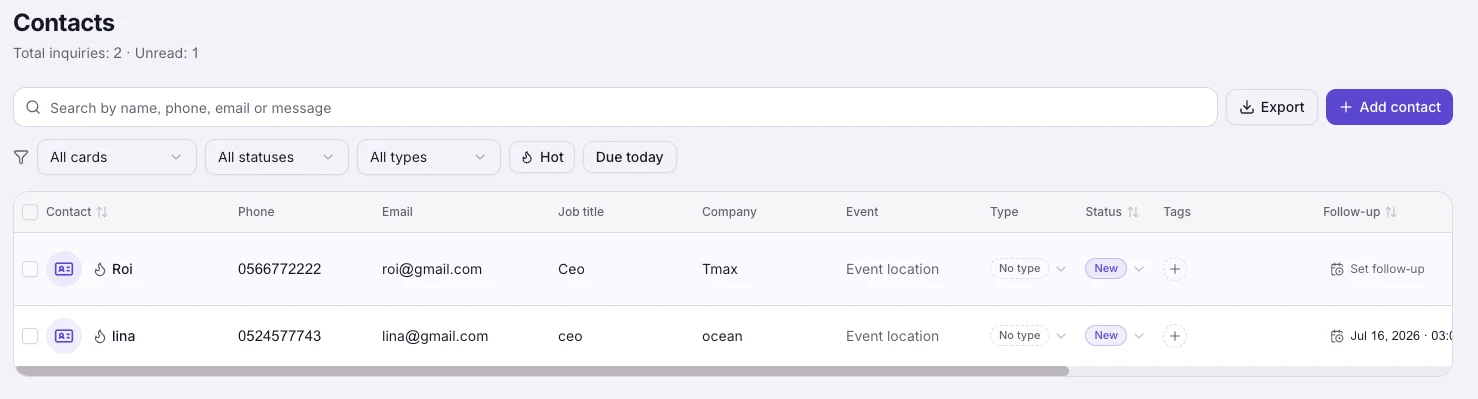This screenshot has height=399, width=1478.
Task: Click the Type column header
Action: 1004,212
